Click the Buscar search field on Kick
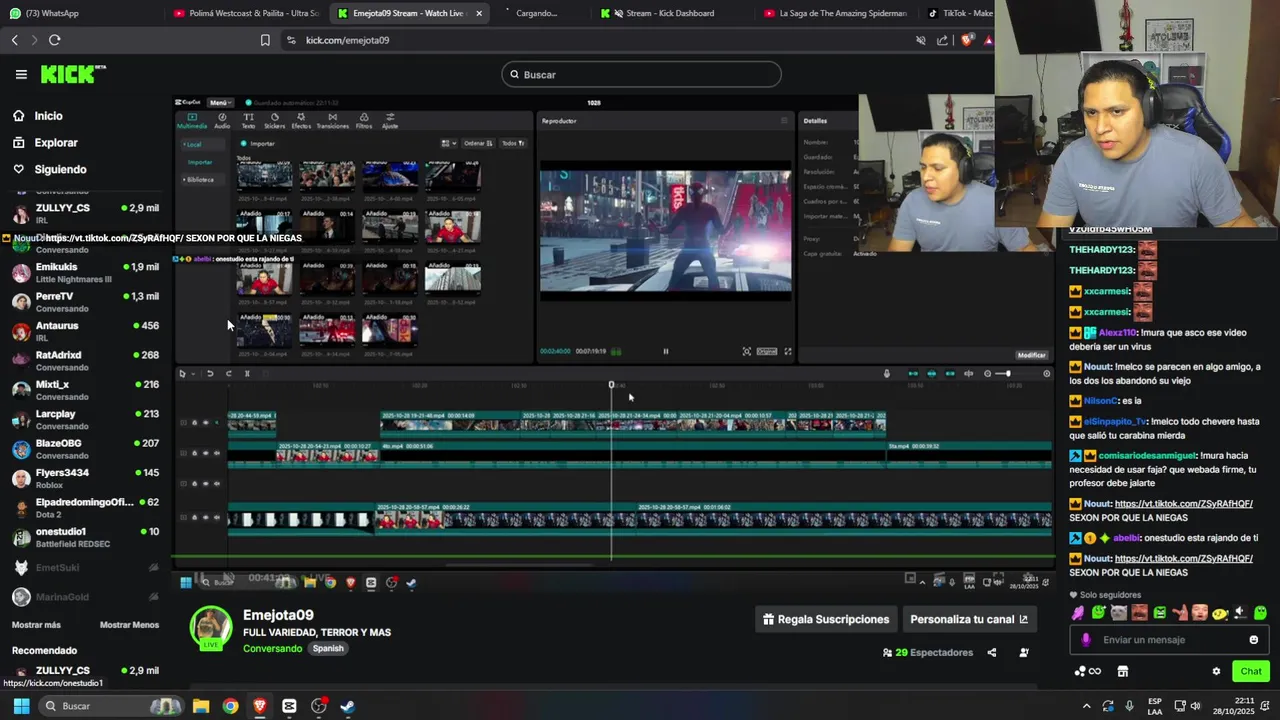Screen dimensions: 1280x720 641,75
